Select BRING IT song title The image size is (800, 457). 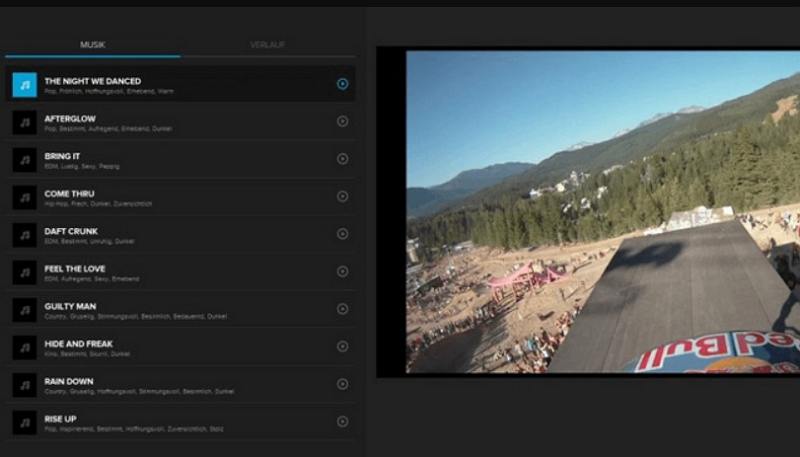62,156
